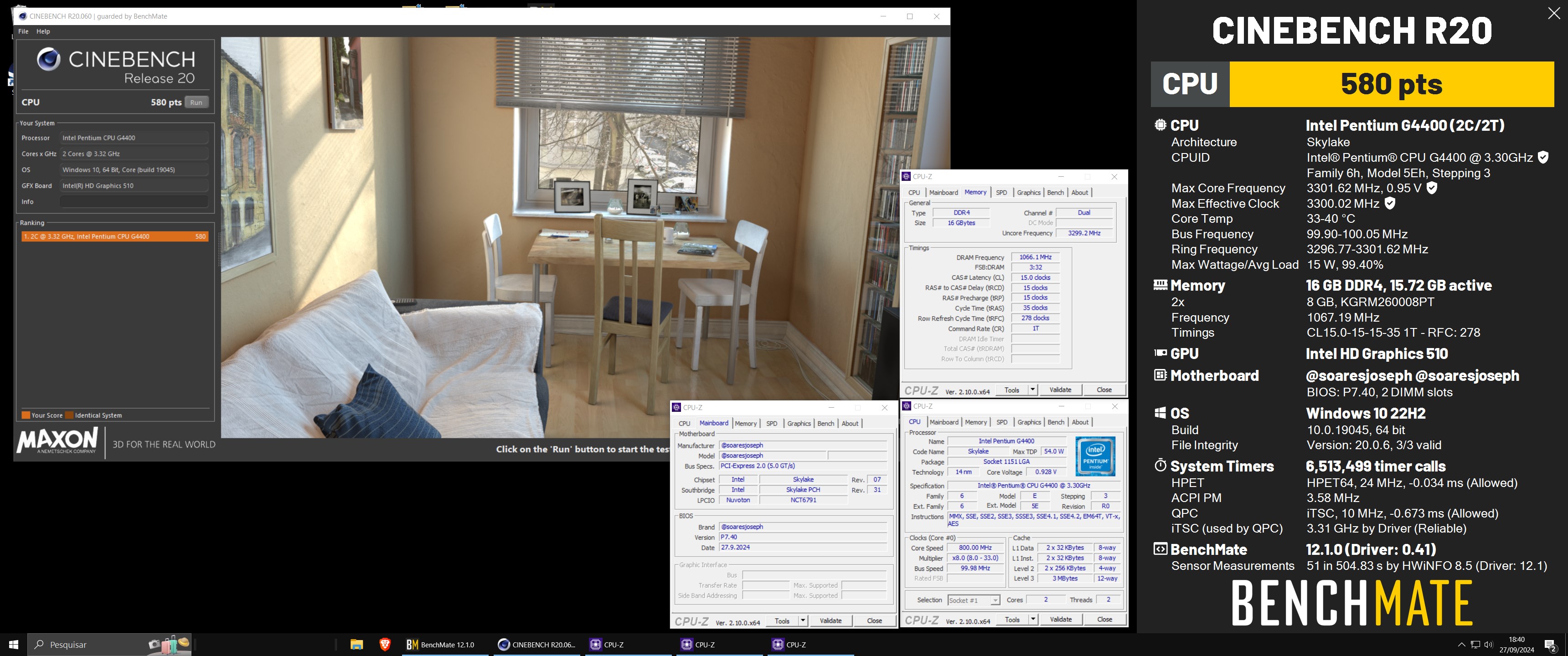Open Mainboard tab in processor CPU-Z window

(944, 422)
